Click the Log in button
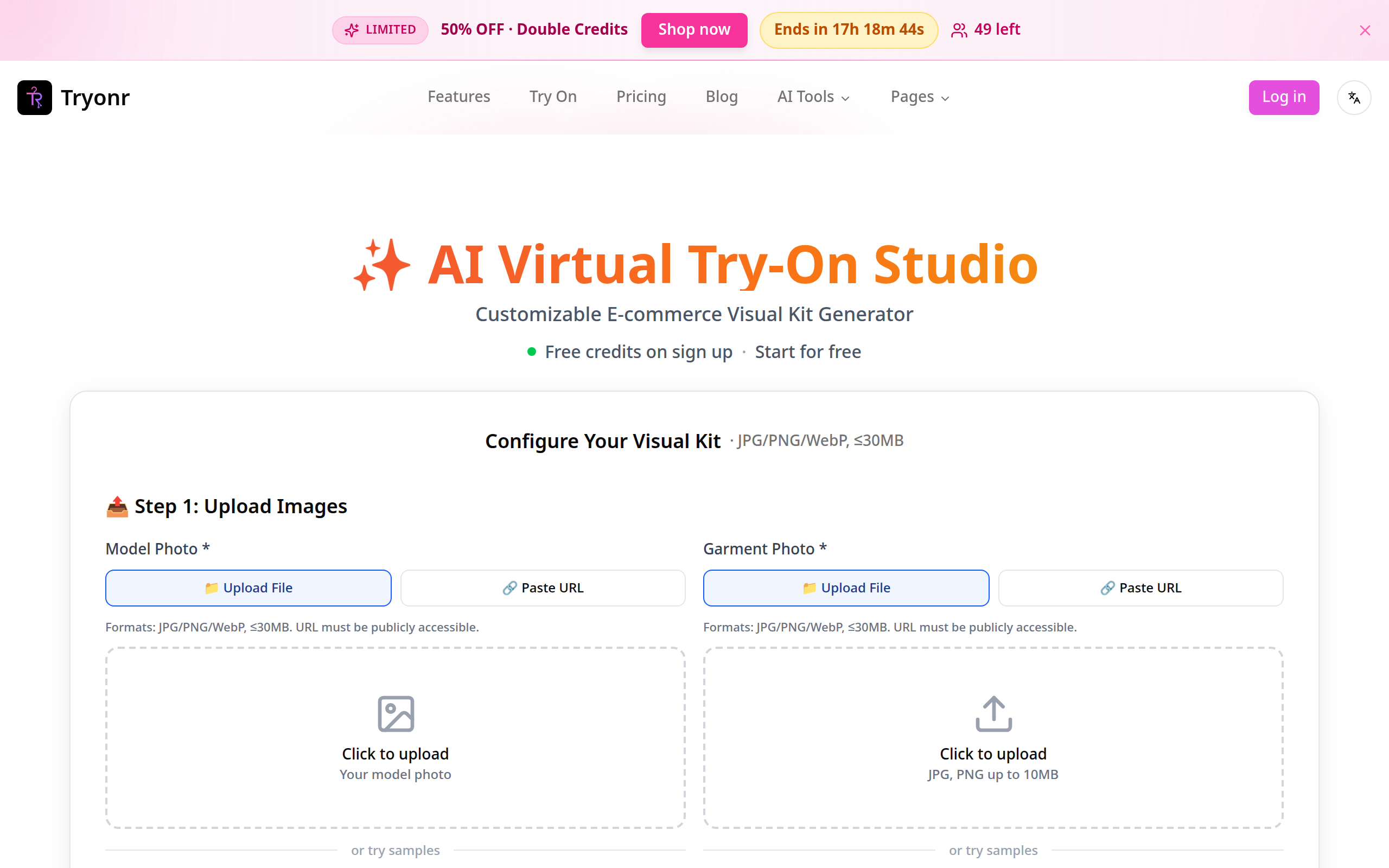The width and height of the screenshot is (1389, 868). (x=1283, y=97)
